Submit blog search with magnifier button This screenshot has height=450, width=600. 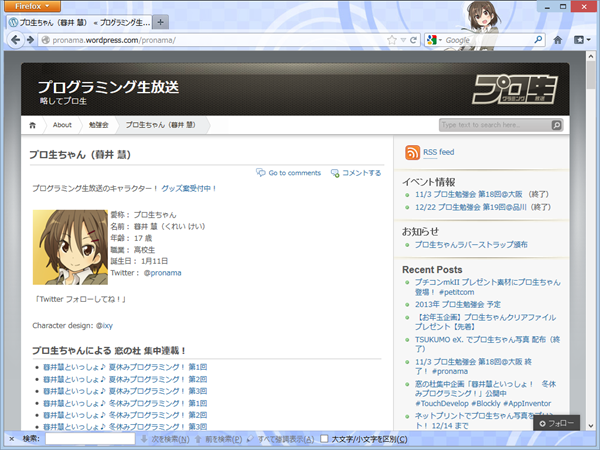click(x=557, y=125)
